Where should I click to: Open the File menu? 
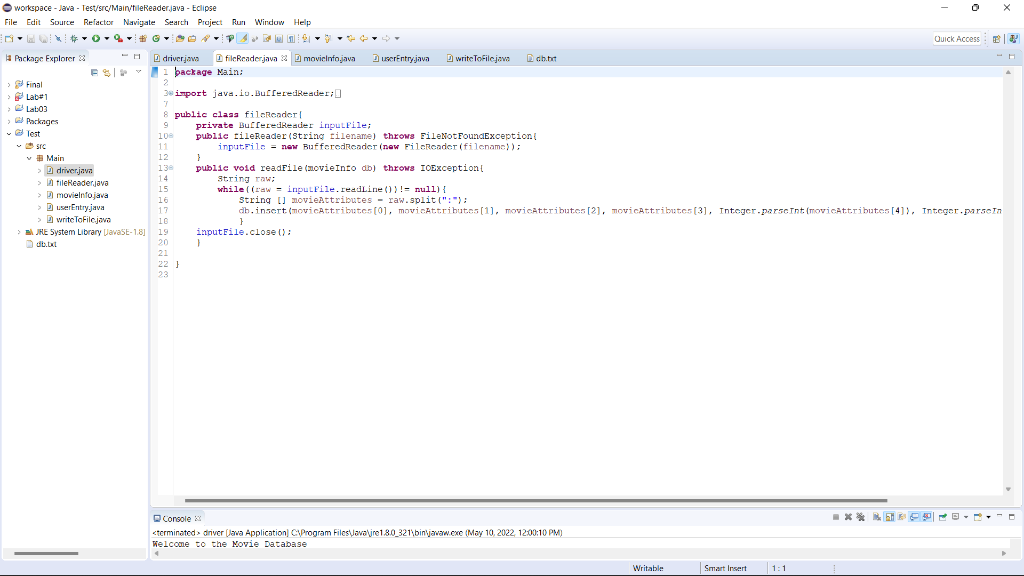click(11, 22)
